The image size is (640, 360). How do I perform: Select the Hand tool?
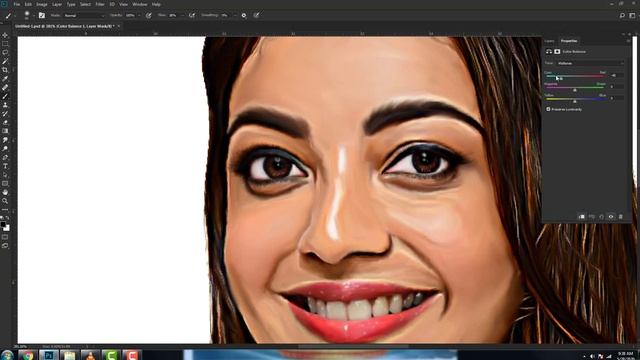(5, 192)
